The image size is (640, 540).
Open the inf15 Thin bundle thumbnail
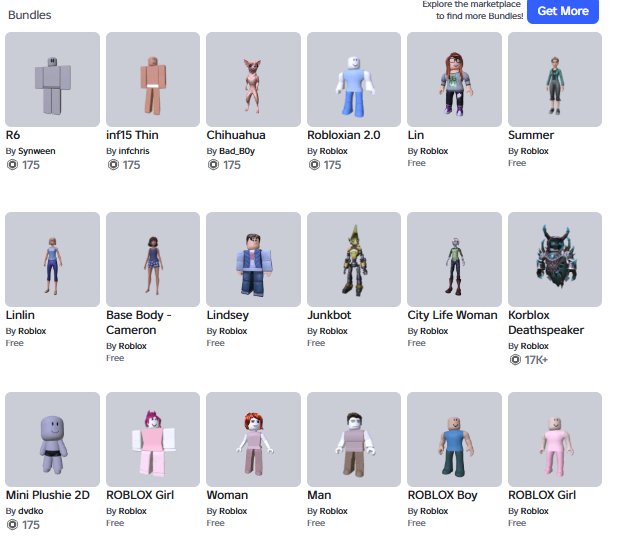[153, 80]
